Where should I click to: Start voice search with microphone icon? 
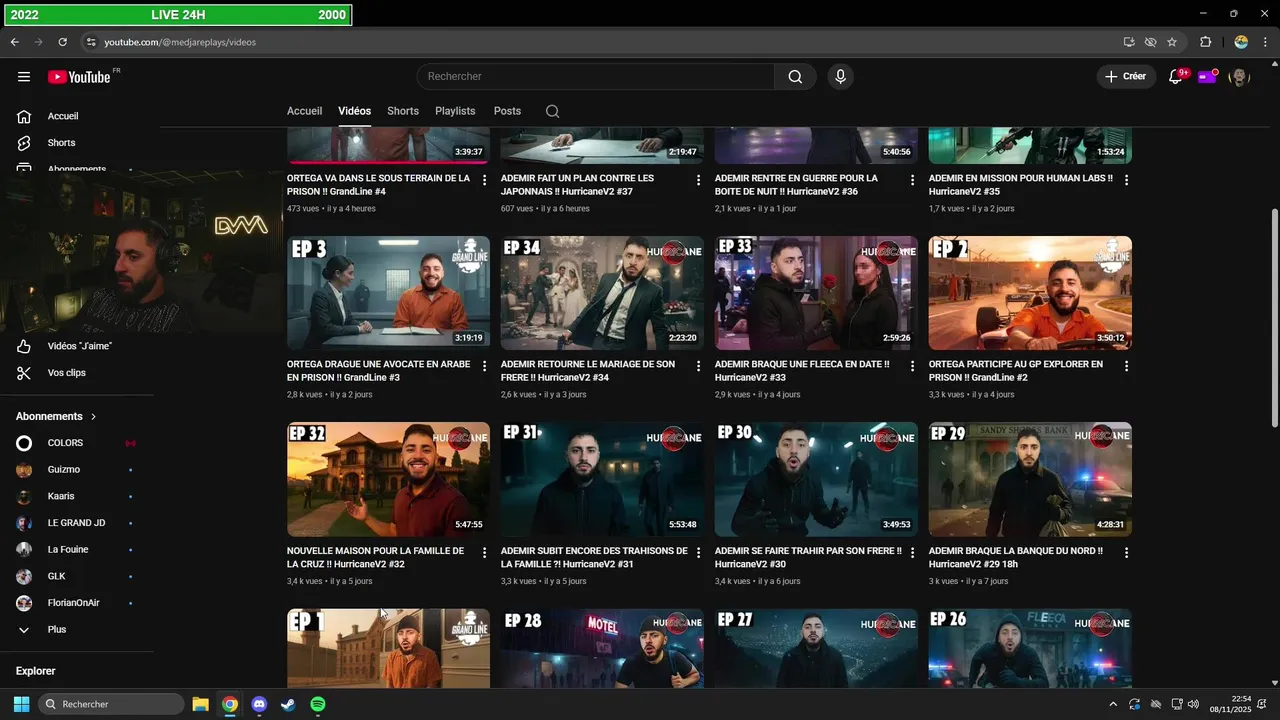pos(840,77)
